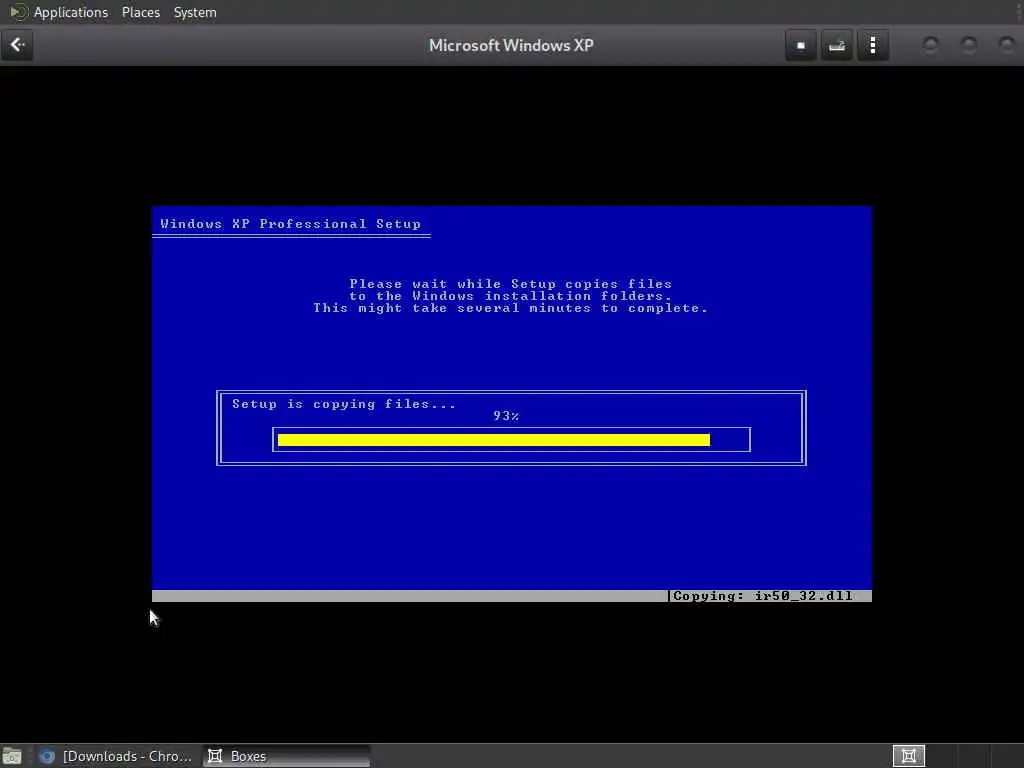Screen dimensions: 1024x768
Task: Click the middle window control circle
Action: coord(969,45)
